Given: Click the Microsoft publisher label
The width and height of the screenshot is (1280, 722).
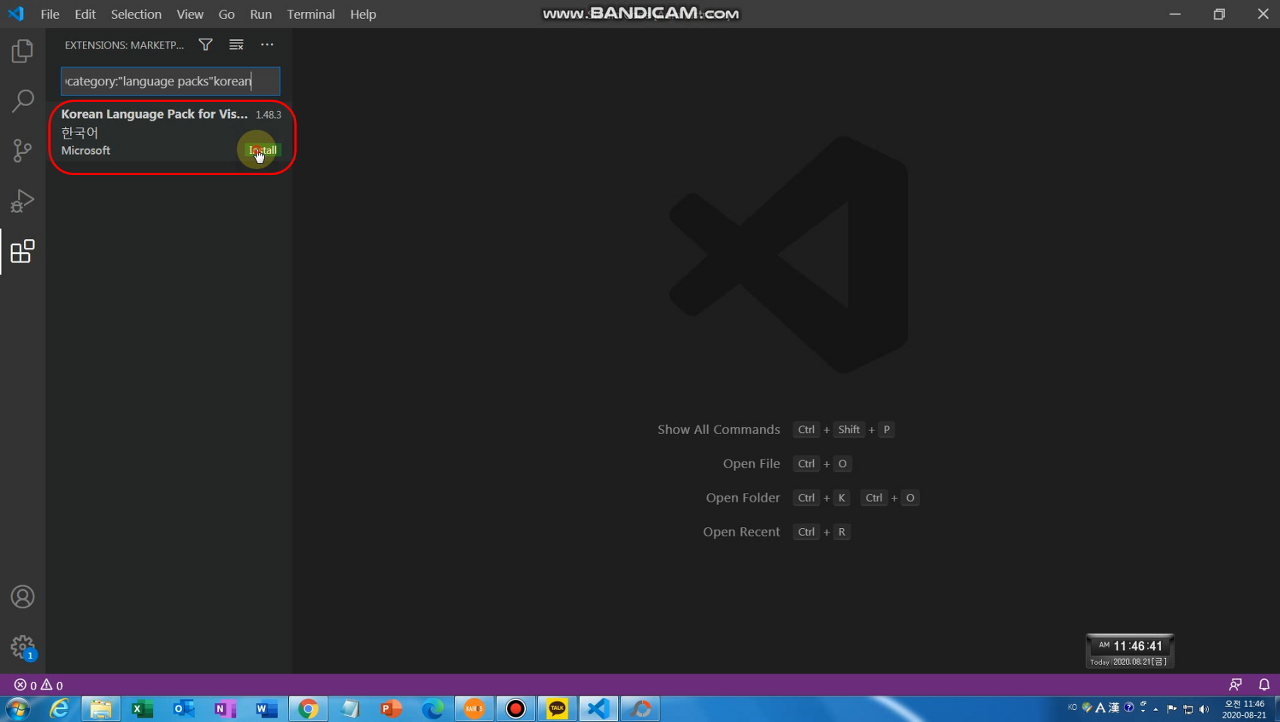Looking at the screenshot, I should point(86,150).
